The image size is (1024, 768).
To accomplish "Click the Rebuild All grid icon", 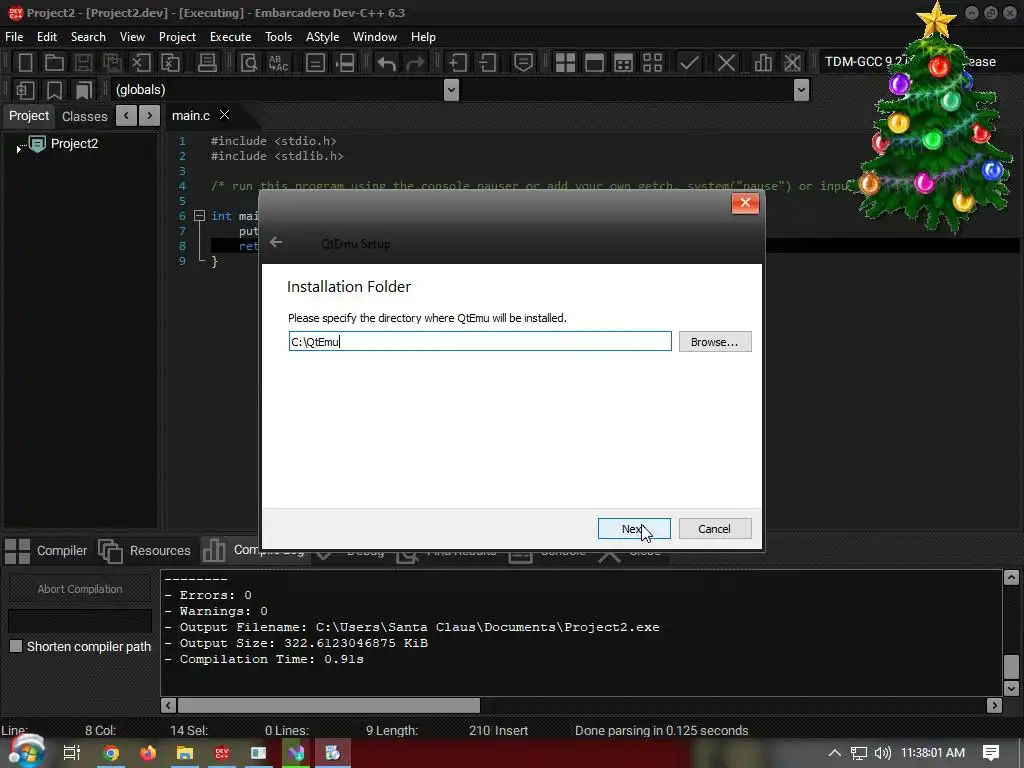I will coord(652,63).
